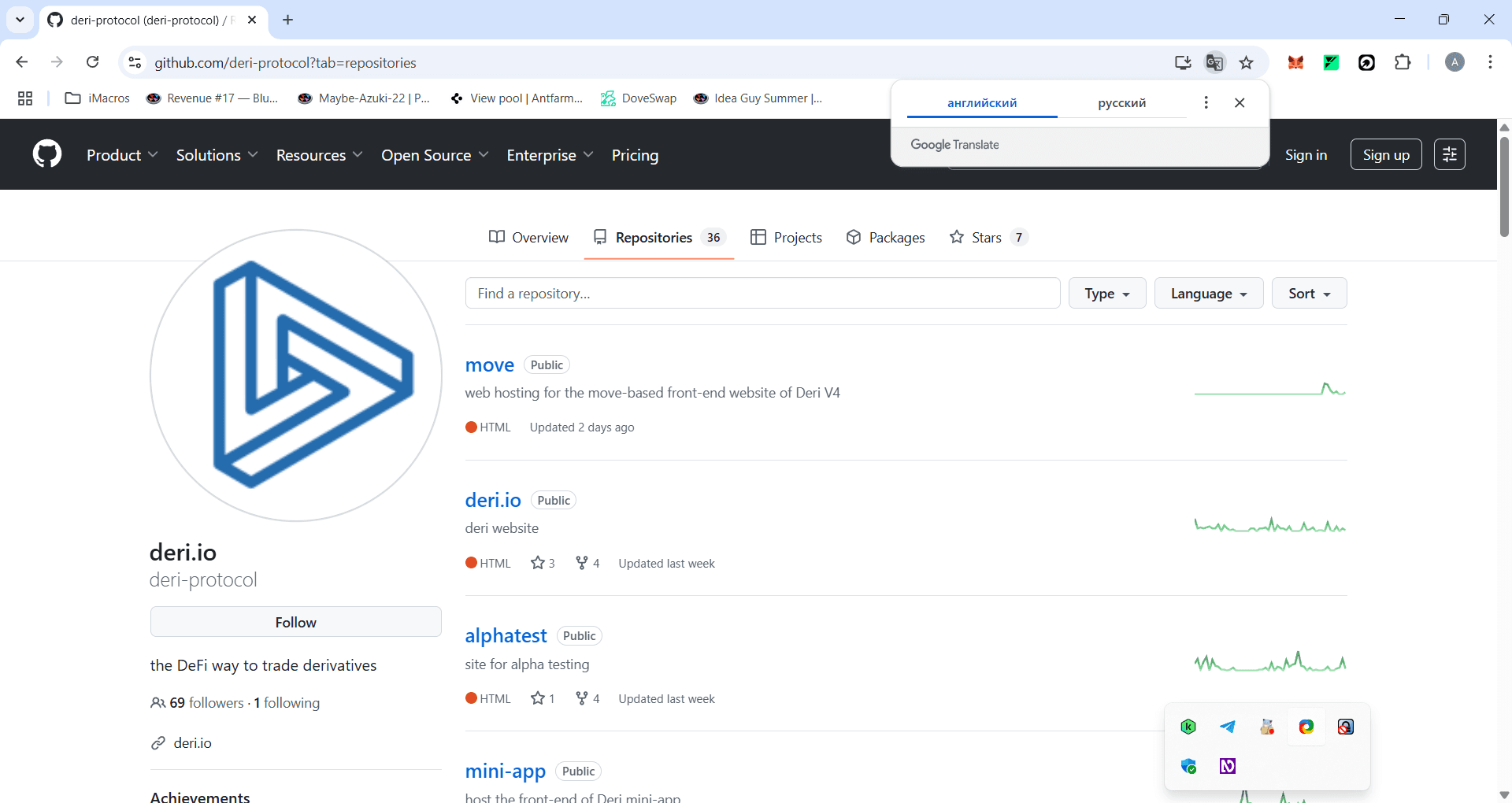1512x803 pixels.
Task: Click the GitHub Octocat logo
Action: point(47,154)
